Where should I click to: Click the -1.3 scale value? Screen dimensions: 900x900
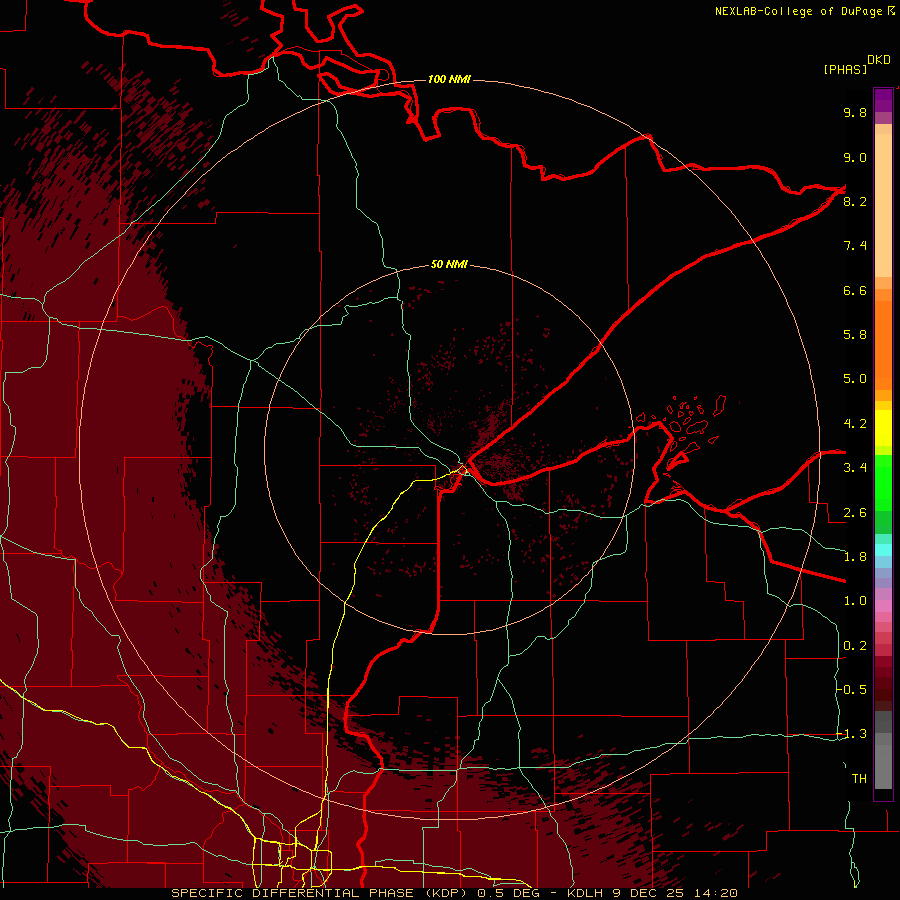pyautogui.click(x=852, y=734)
